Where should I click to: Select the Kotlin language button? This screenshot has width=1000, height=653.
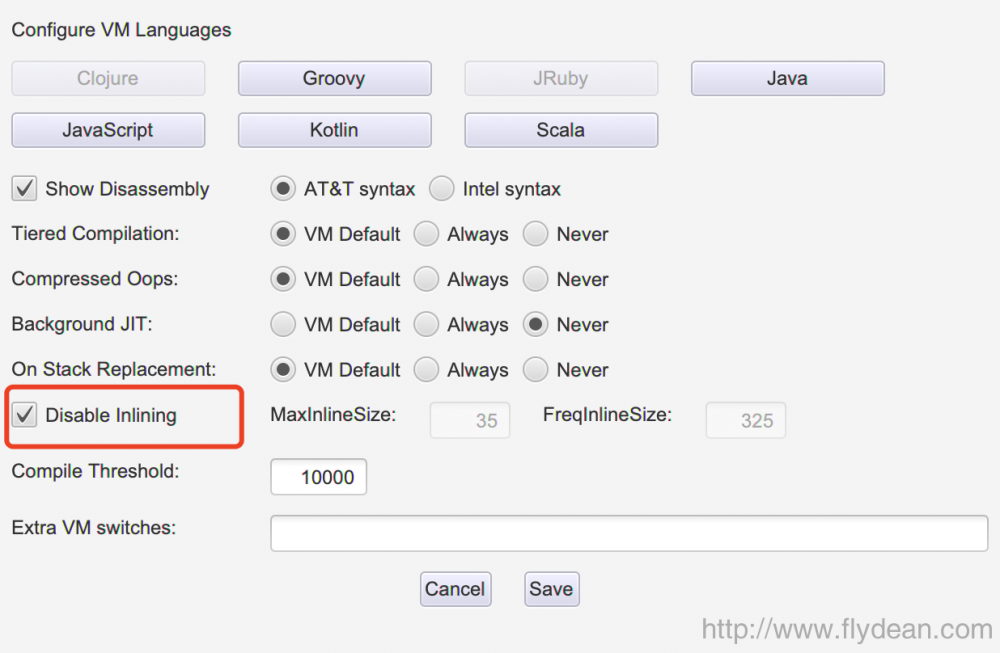[334, 130]
